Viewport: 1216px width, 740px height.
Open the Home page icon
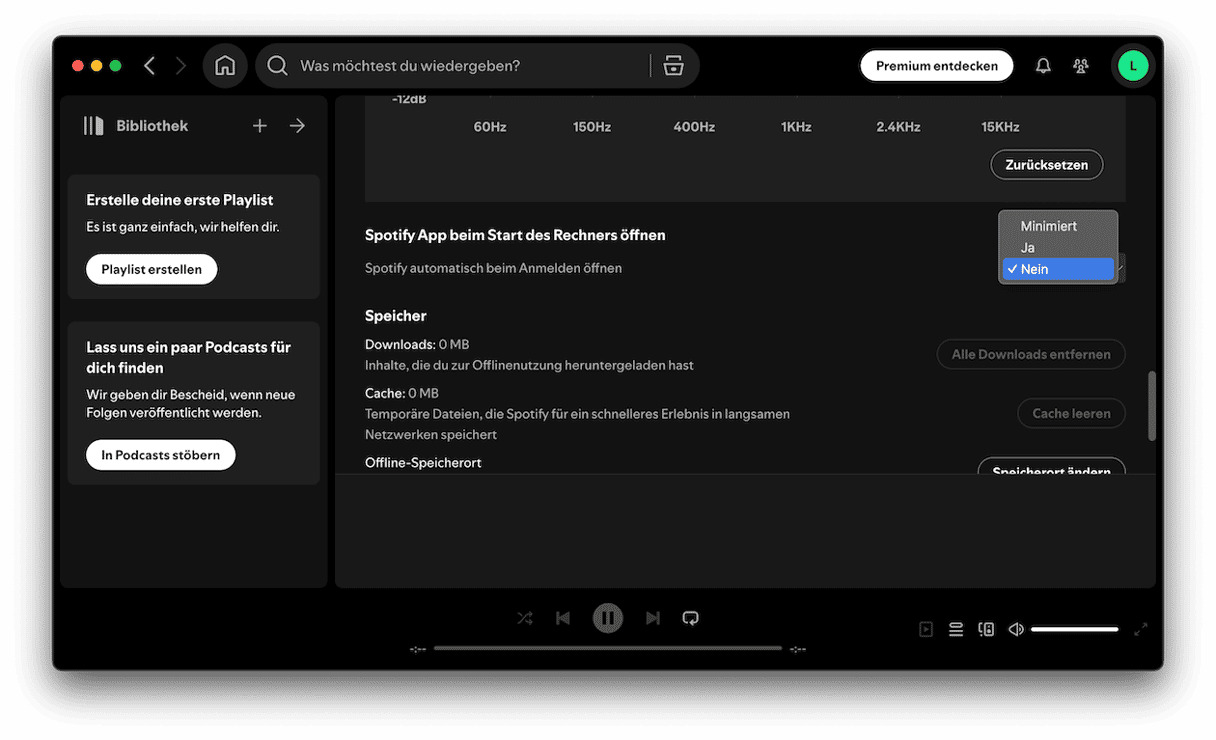[x=225, y=66]
